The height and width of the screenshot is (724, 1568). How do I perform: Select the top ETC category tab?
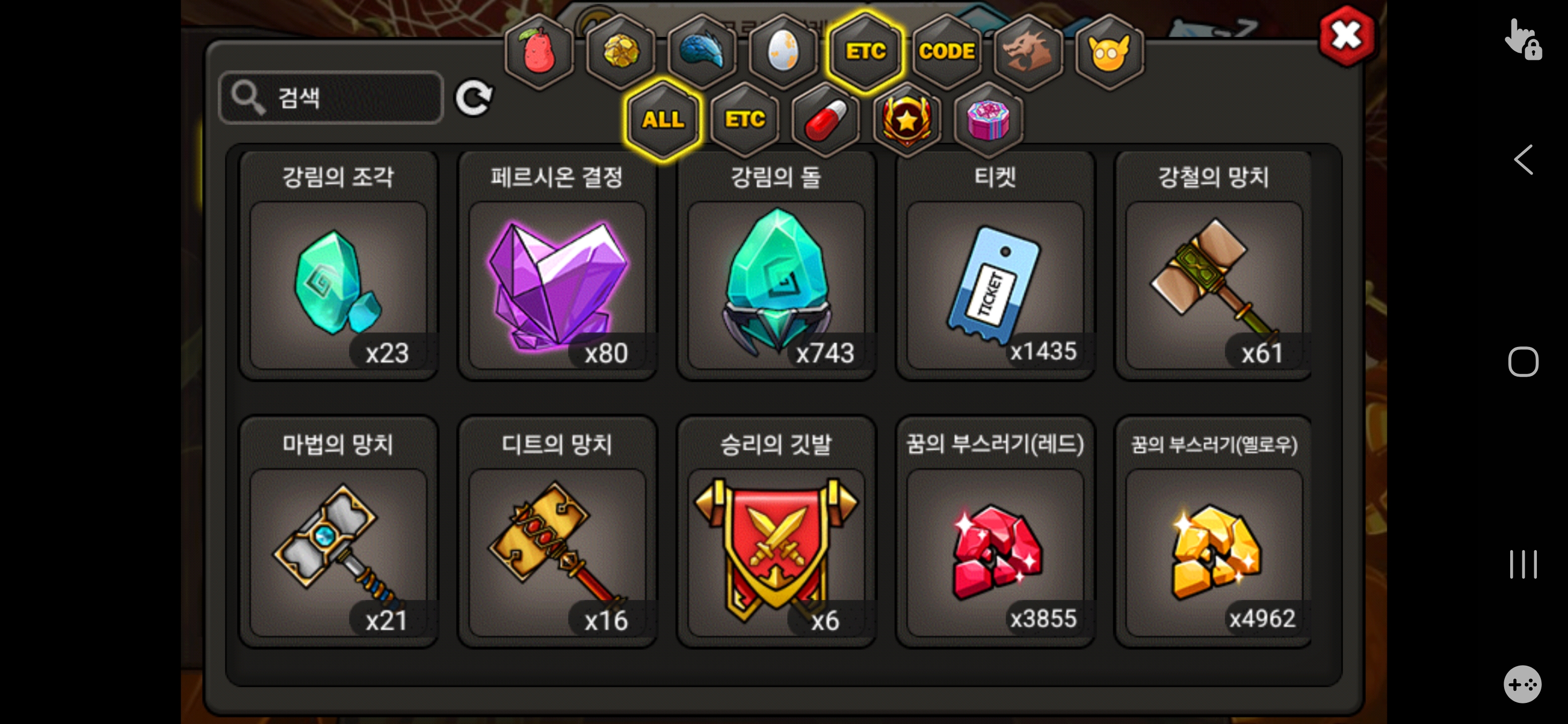[x=865, y=51]
